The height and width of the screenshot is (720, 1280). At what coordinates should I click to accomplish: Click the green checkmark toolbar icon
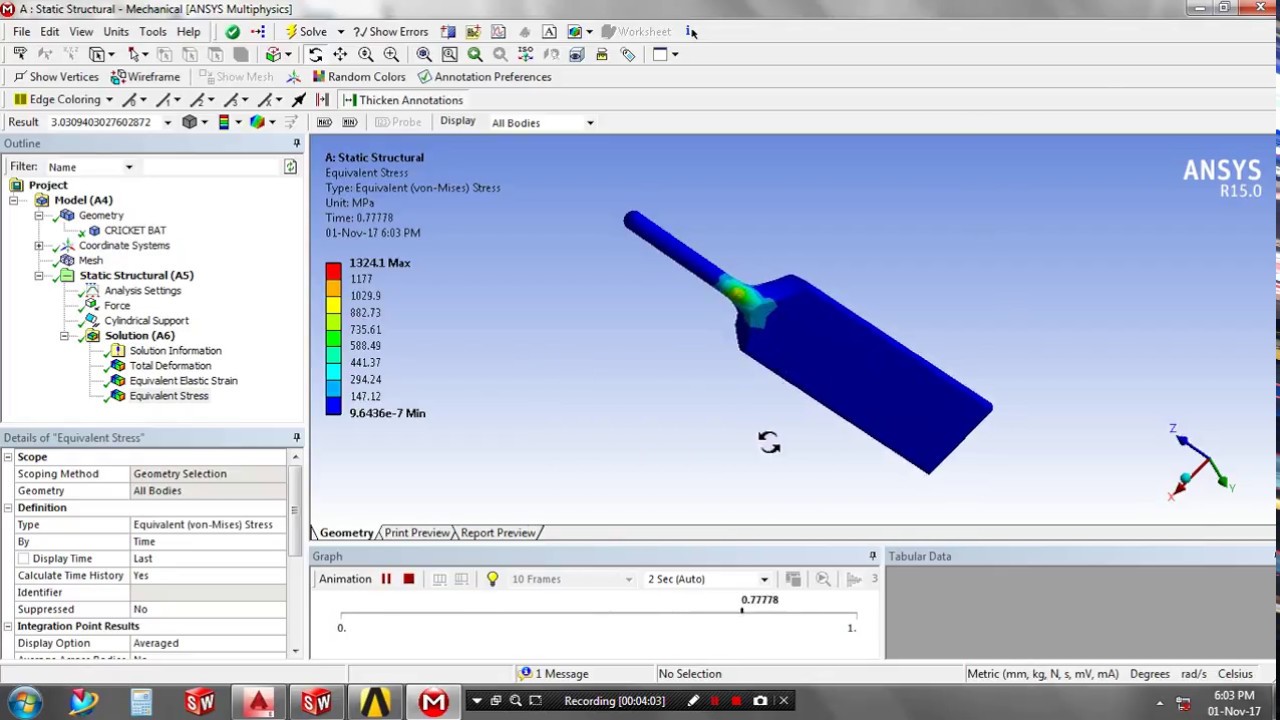pyautogui.click(x=233, y=32)
